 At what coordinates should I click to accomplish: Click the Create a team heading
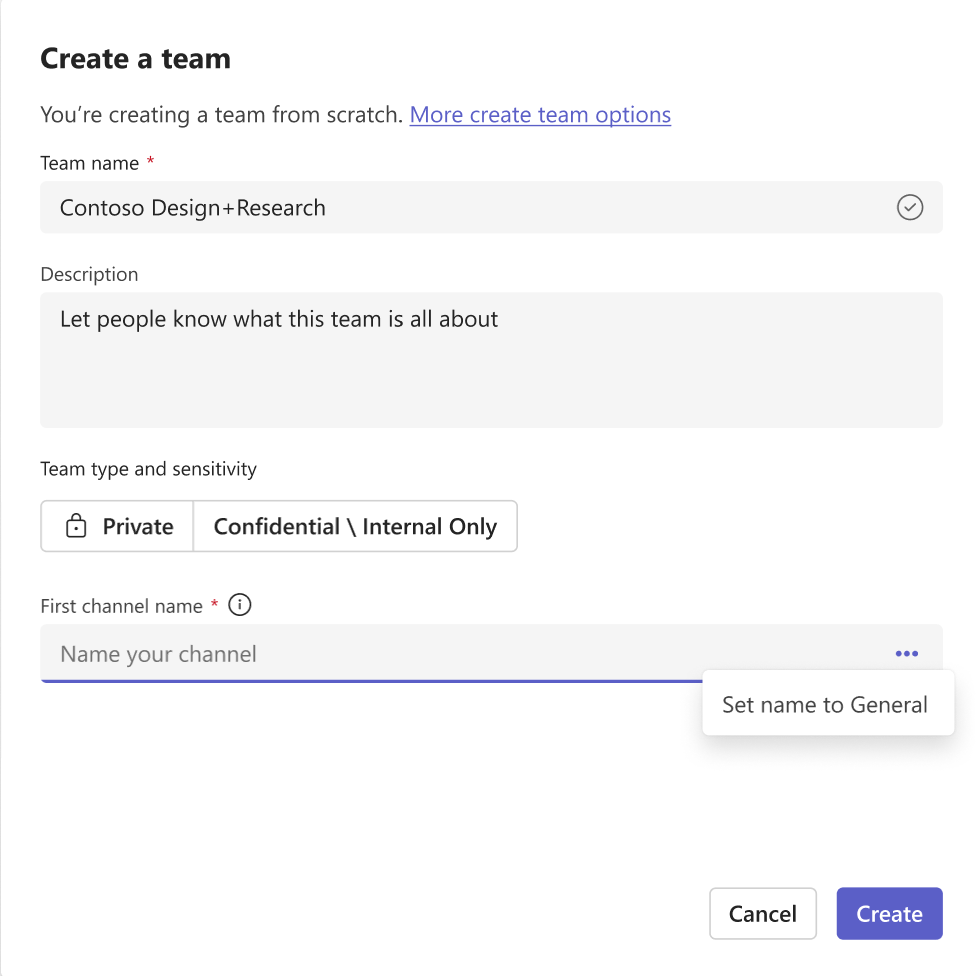[135, 59]
